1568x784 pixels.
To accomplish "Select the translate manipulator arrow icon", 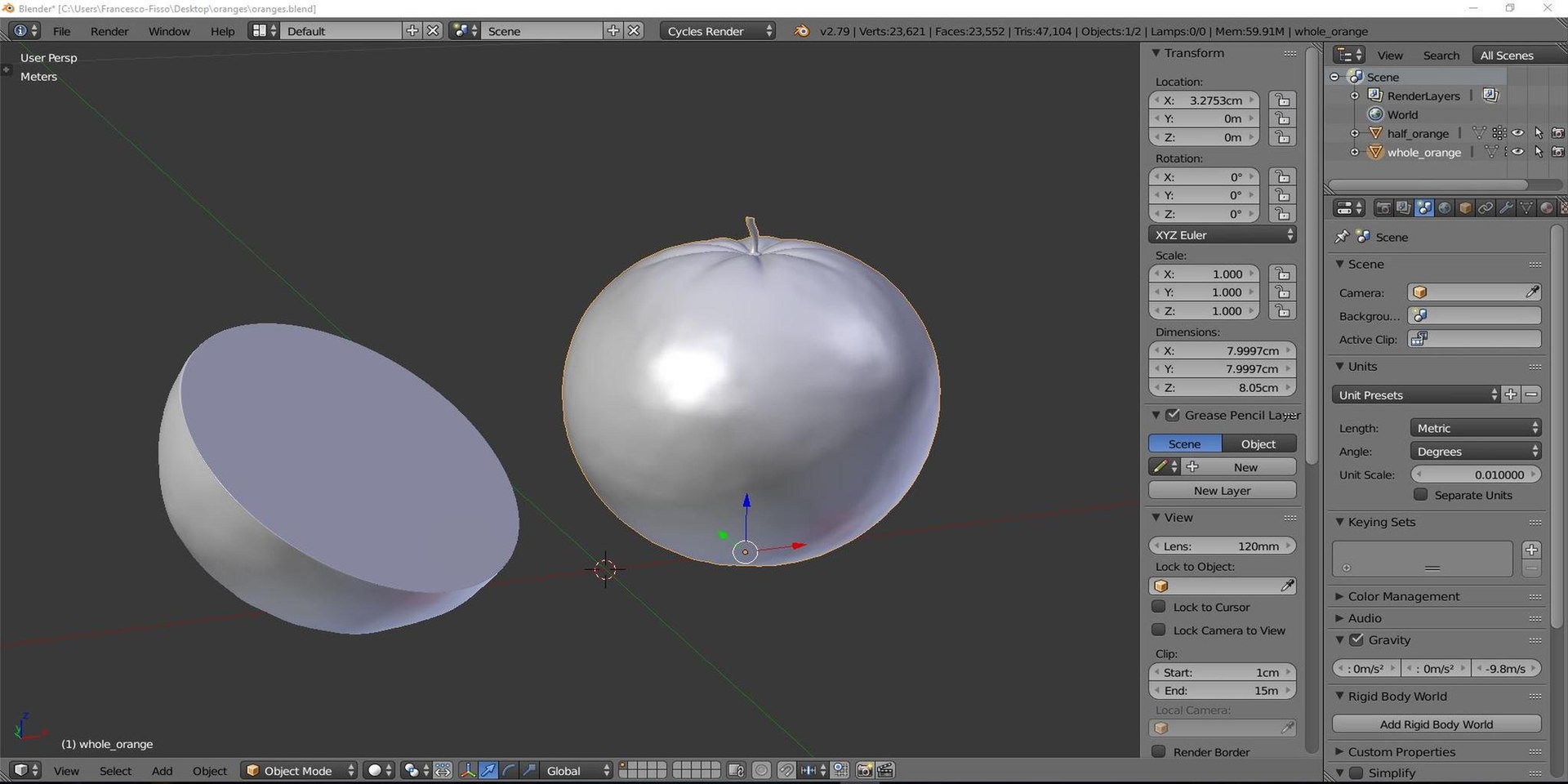I will coord(488,770).
